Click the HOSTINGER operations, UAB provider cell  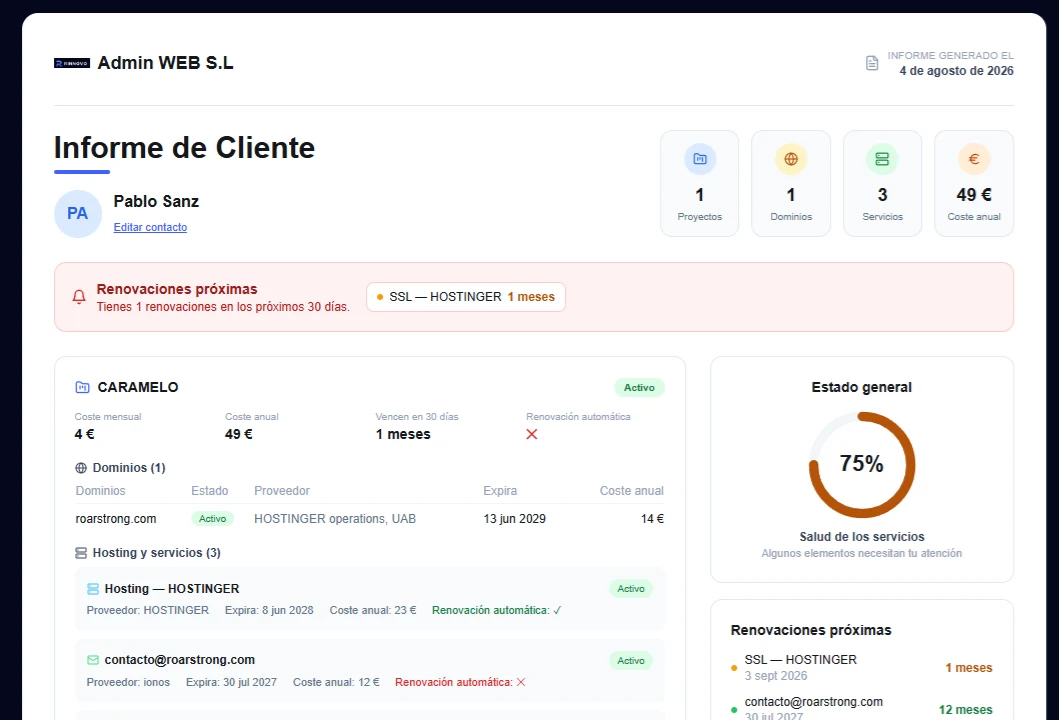[335, 519]
